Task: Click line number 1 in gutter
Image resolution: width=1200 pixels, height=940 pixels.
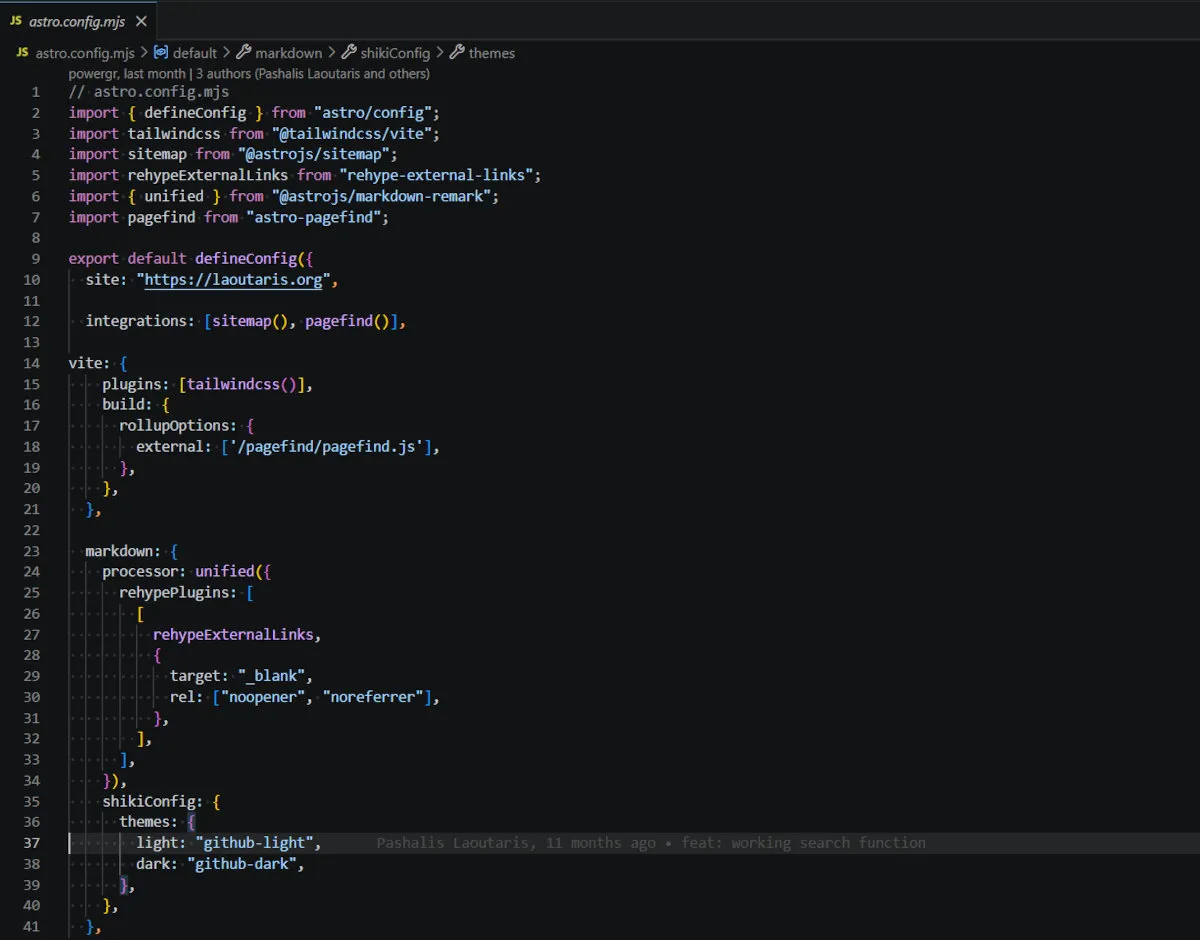Action: 37,92
